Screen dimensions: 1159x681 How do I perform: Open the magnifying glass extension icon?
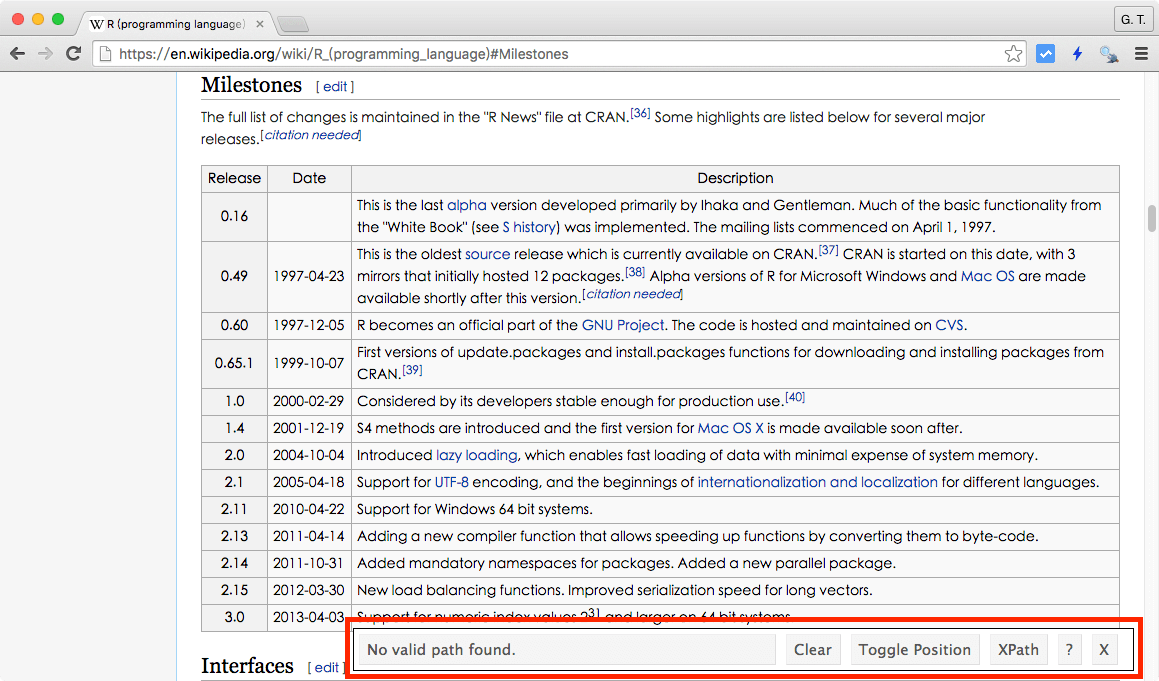coord(1109,54)
